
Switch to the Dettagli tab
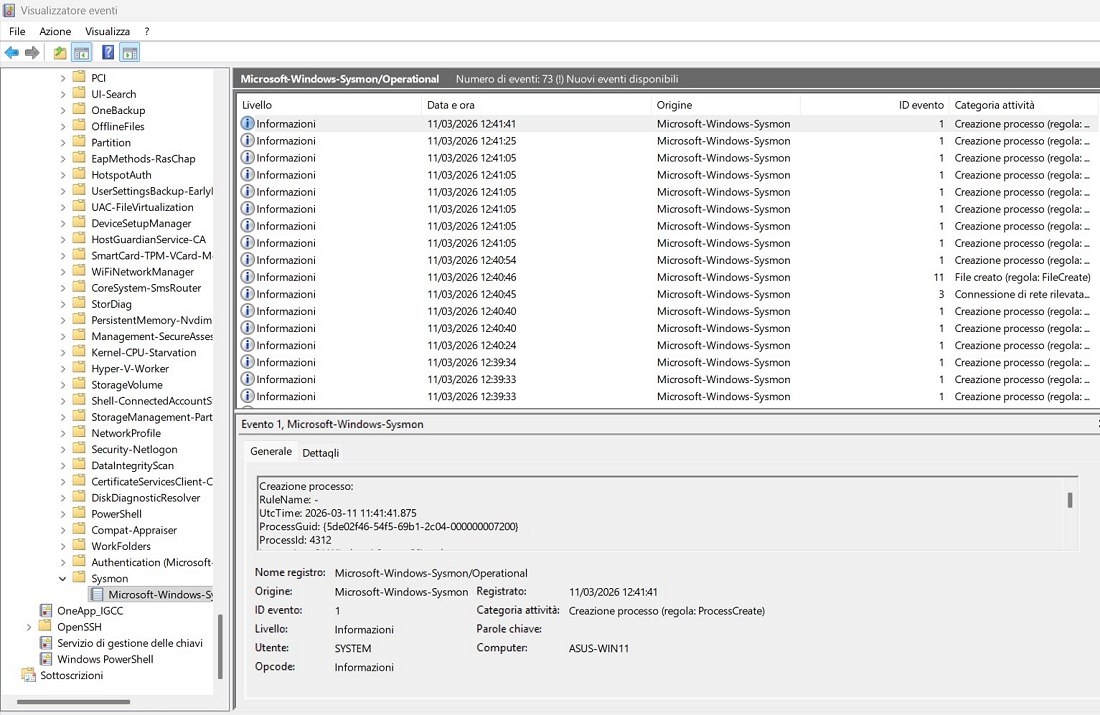319,451
